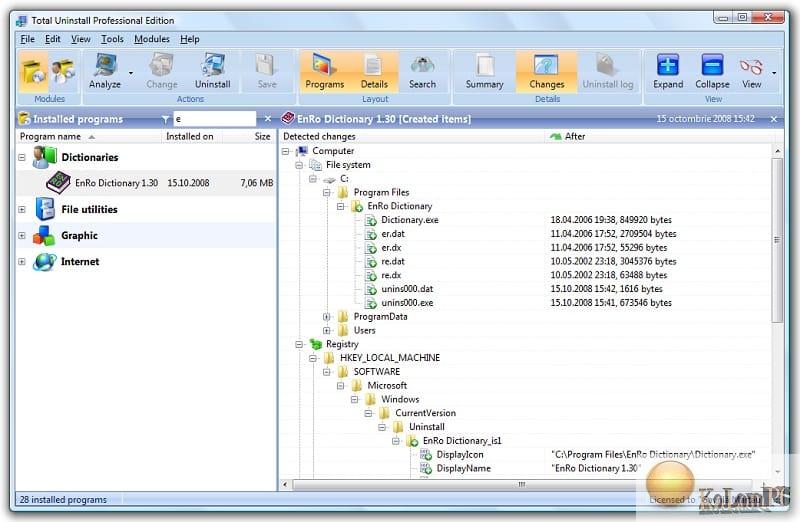Collapse the Registry tree node

pos(299,344)
